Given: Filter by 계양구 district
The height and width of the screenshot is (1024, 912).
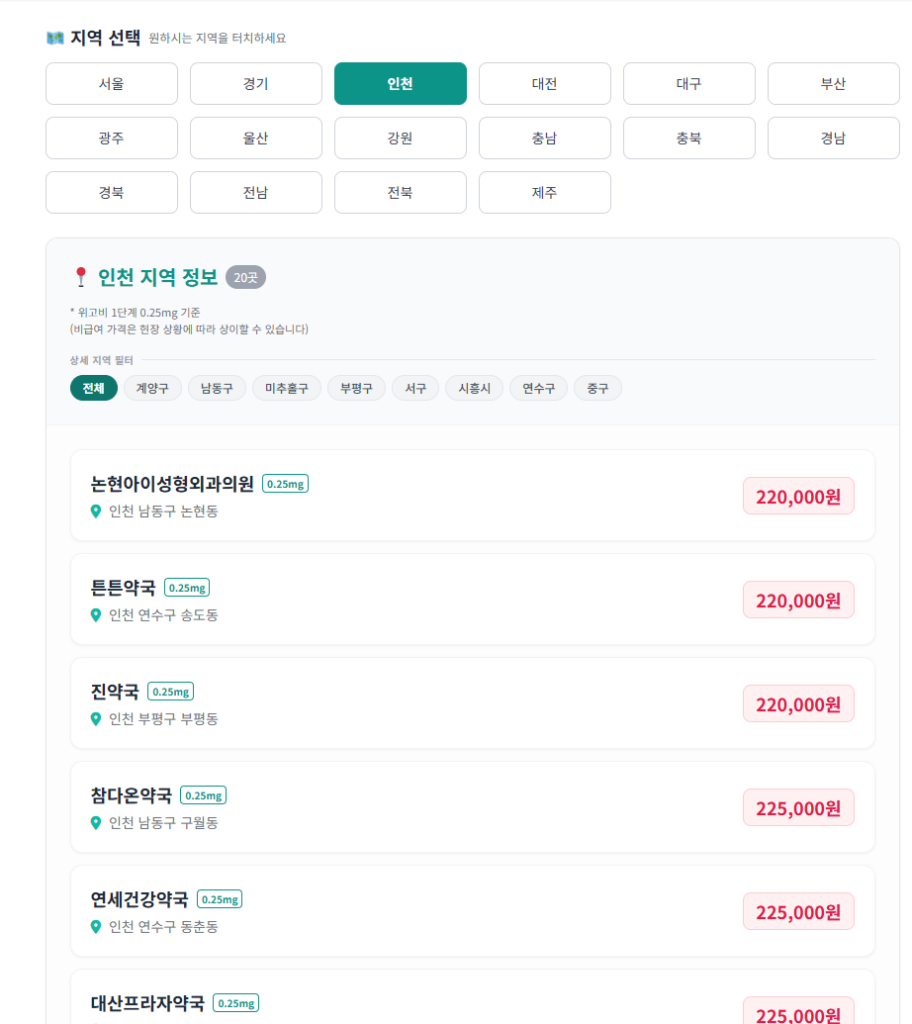Looking at the screenshot, I should pos(152,388).
